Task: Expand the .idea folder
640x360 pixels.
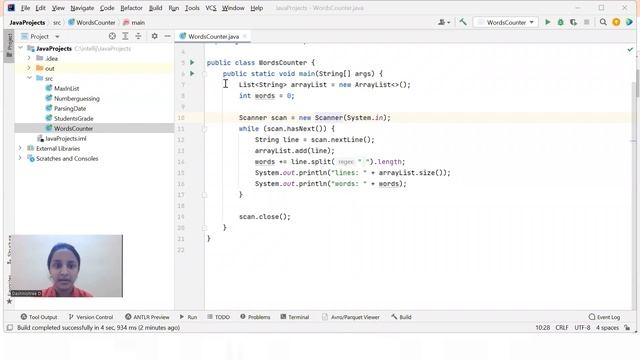Action: (x=29, y=58)
